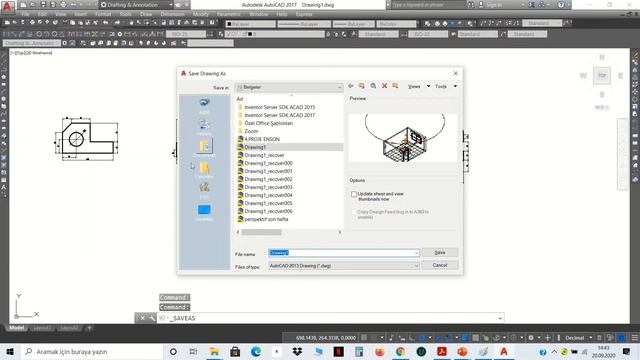Click the Windows taskbar search box

[92, 351]
